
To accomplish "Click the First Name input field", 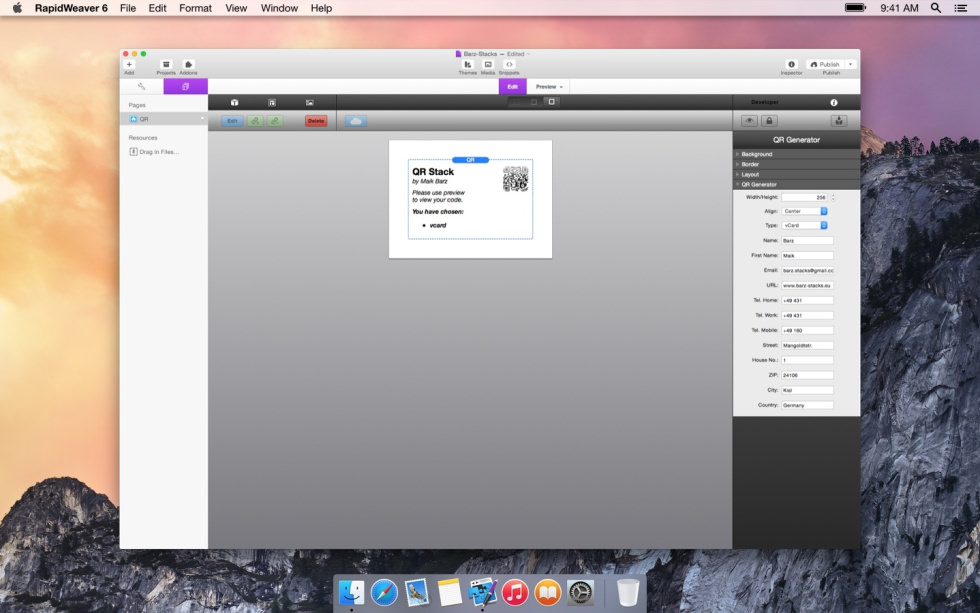I will coord(807,255).
